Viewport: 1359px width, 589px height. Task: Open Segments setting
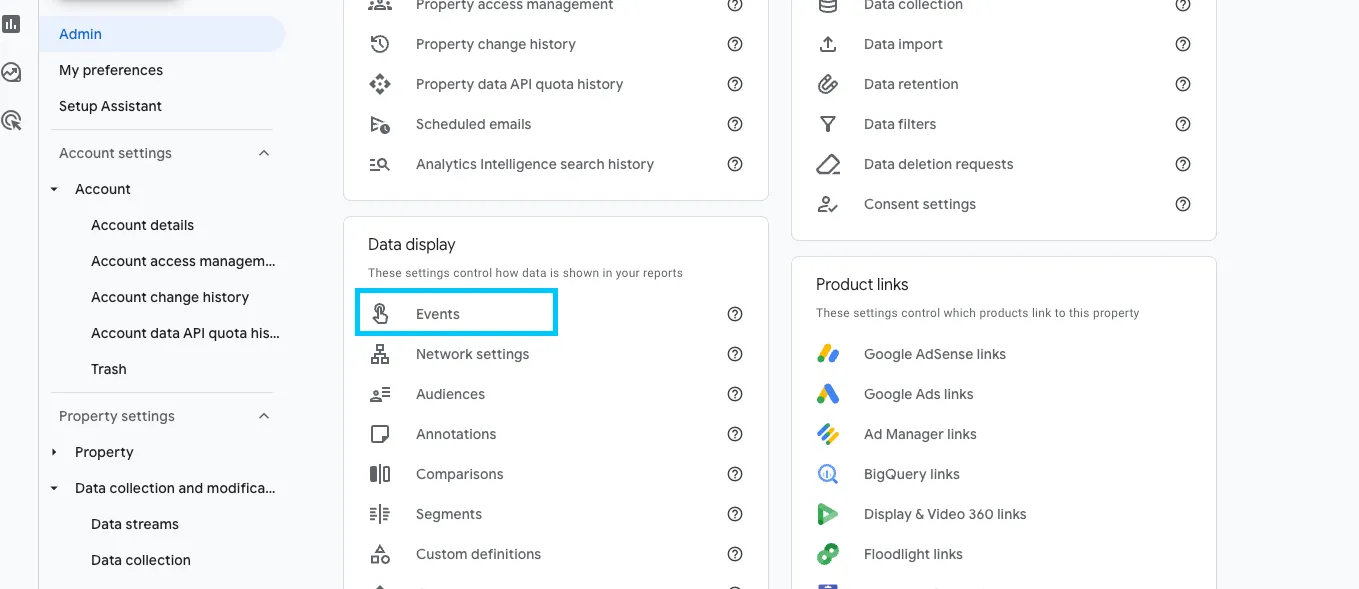(449, 514)
